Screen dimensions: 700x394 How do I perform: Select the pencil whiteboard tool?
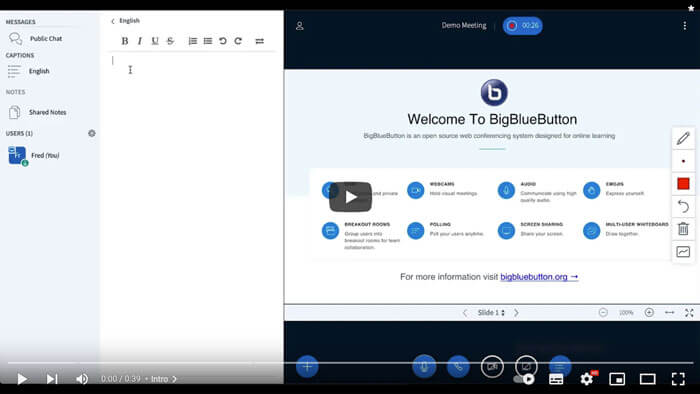coord(683,138)
